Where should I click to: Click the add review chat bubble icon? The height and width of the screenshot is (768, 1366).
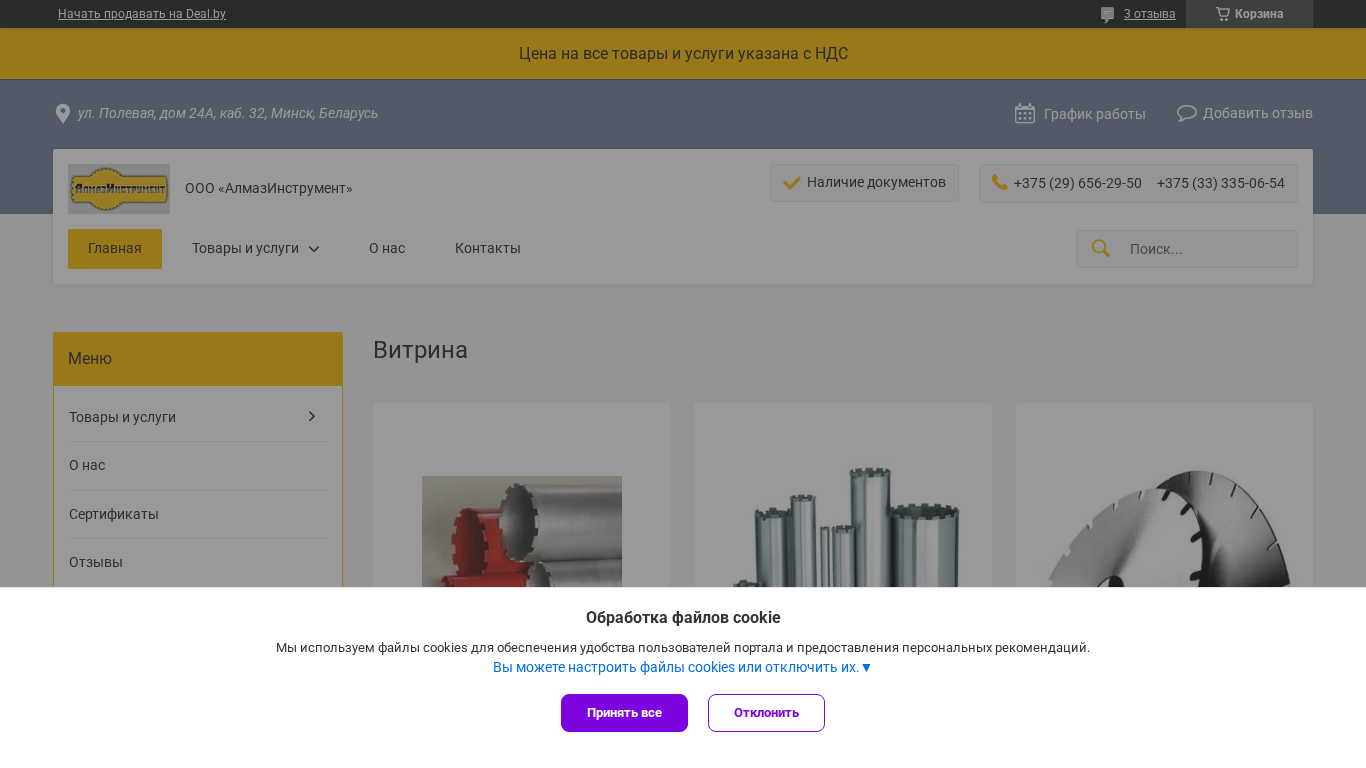coord(1187,113)
